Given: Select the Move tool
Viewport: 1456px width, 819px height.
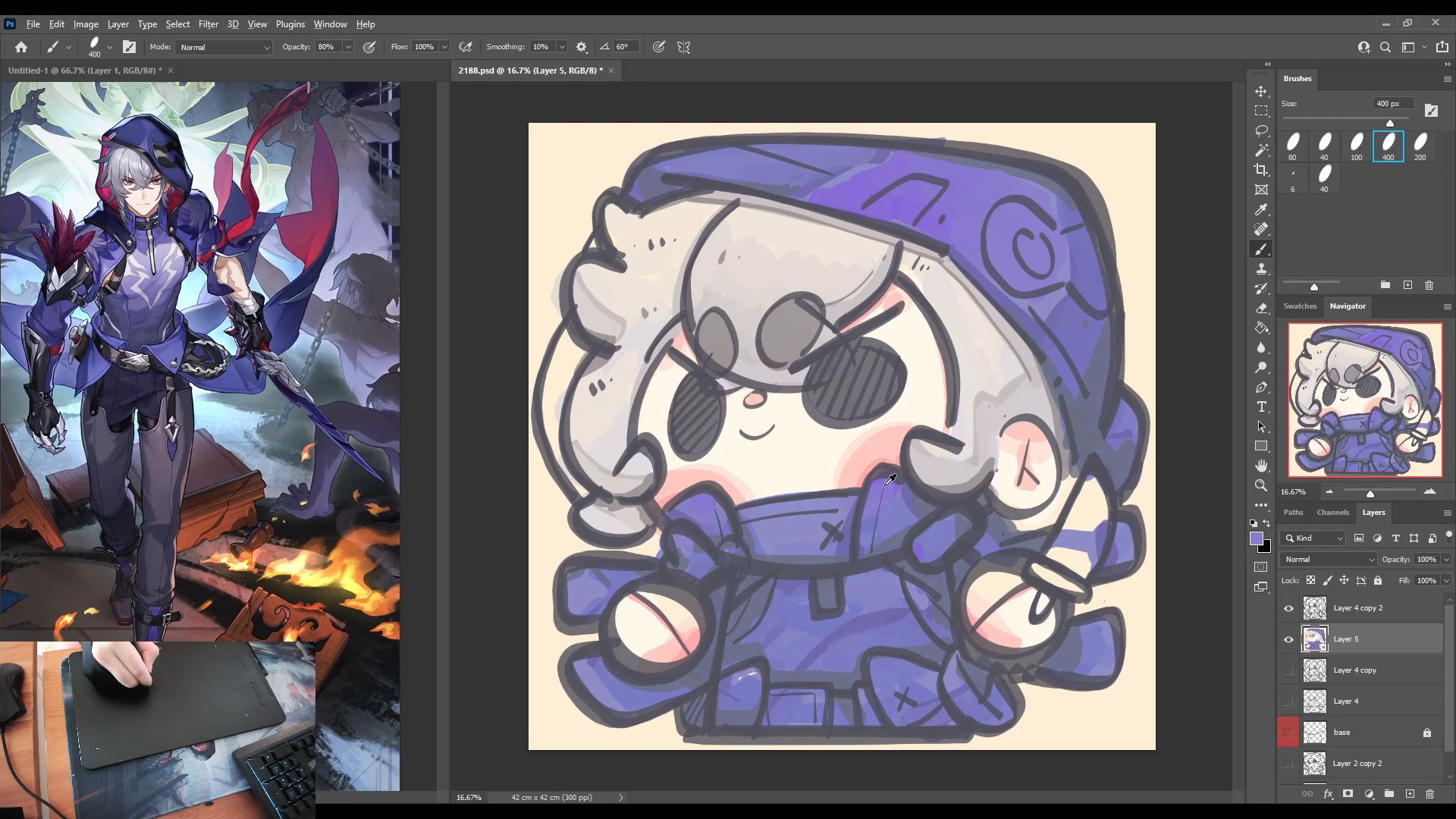Looking at the screenshot, I should click(x=1261, y=91).
